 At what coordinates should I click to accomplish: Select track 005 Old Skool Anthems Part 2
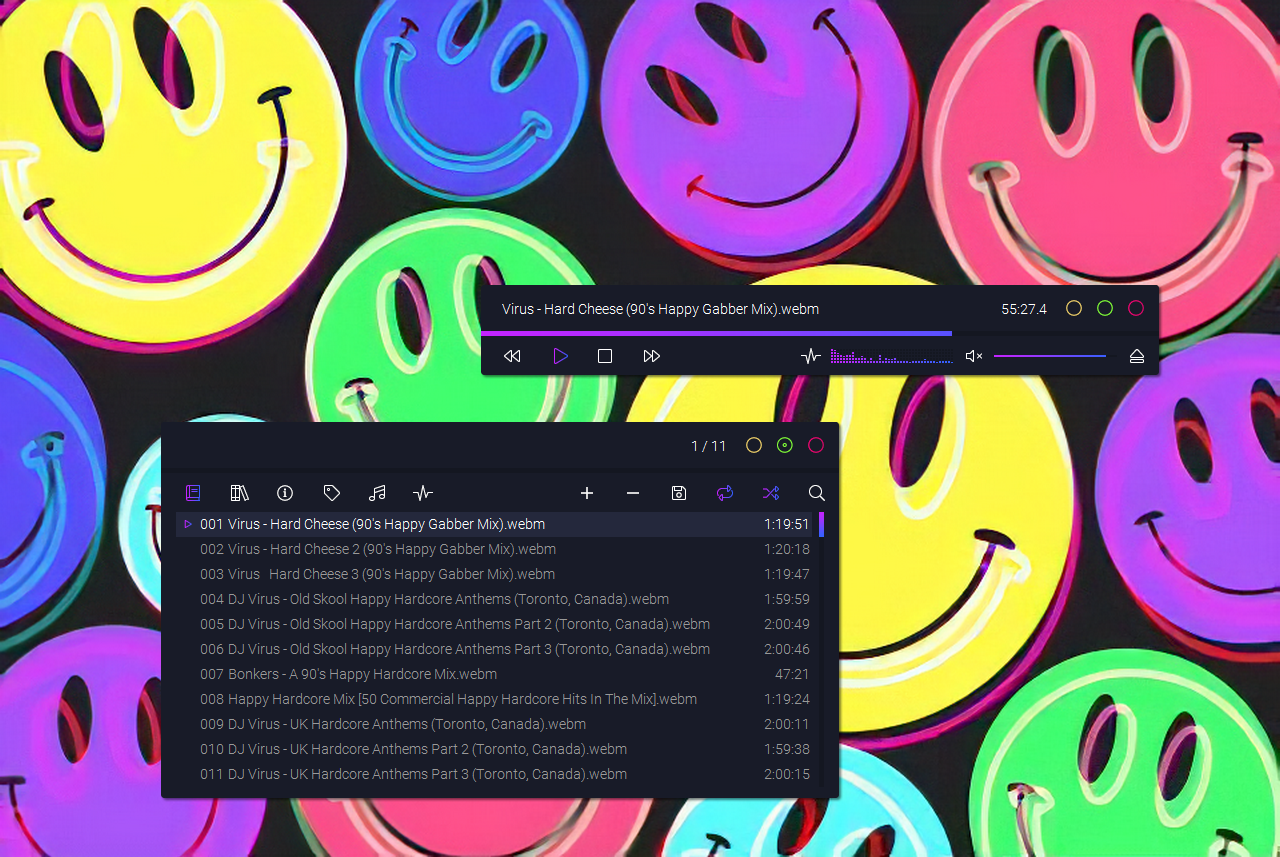point(496,624)
